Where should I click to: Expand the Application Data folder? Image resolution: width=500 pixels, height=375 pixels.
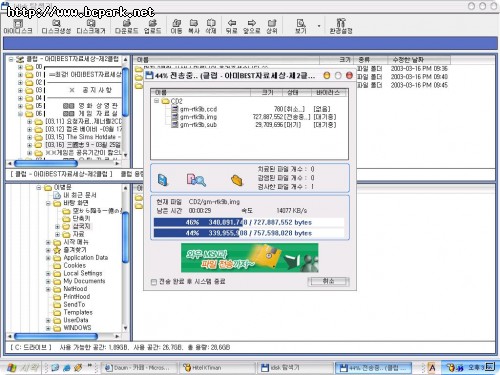pyautogui.click(x=48, y=258)
